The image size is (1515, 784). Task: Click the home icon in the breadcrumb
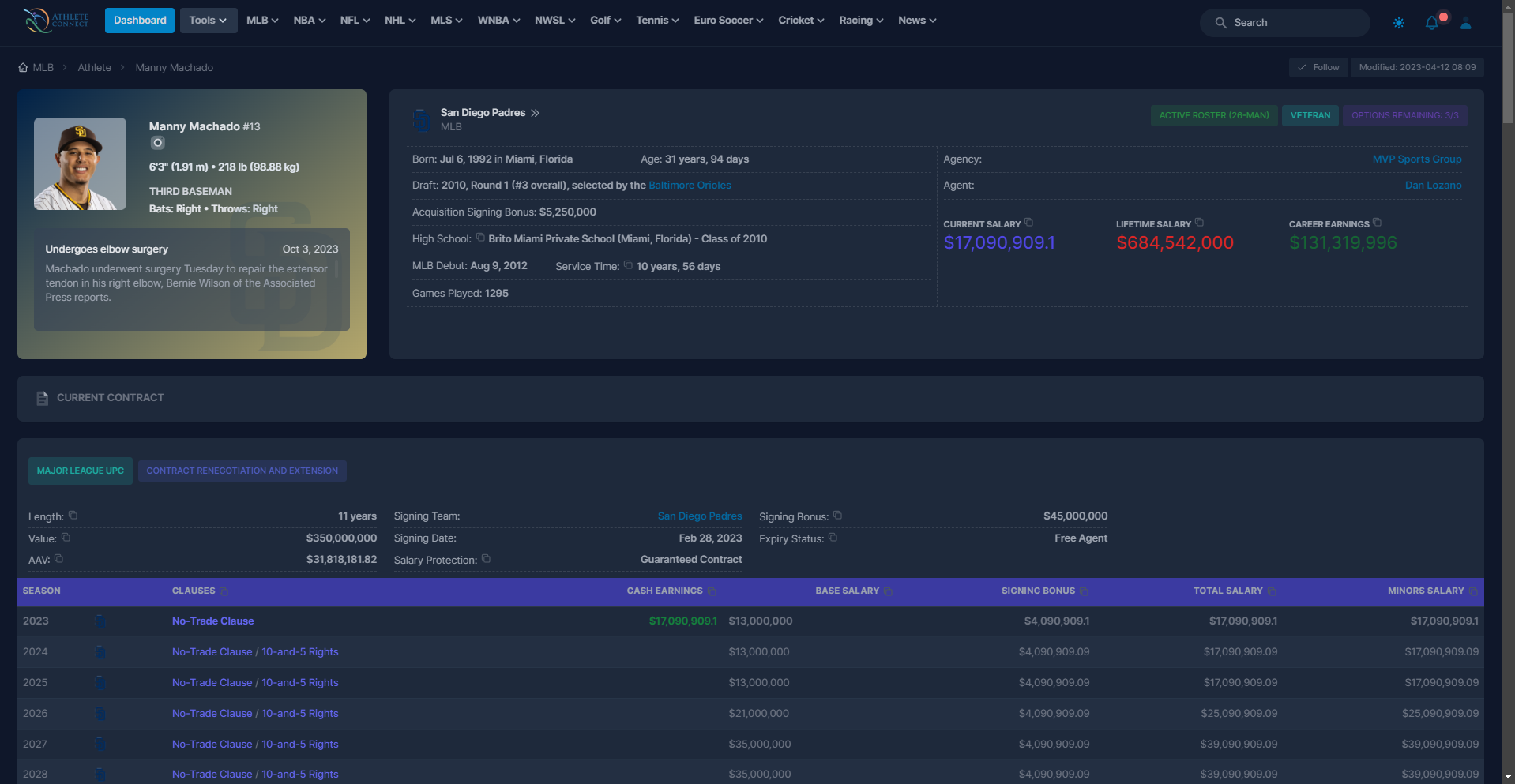(23, 68)
